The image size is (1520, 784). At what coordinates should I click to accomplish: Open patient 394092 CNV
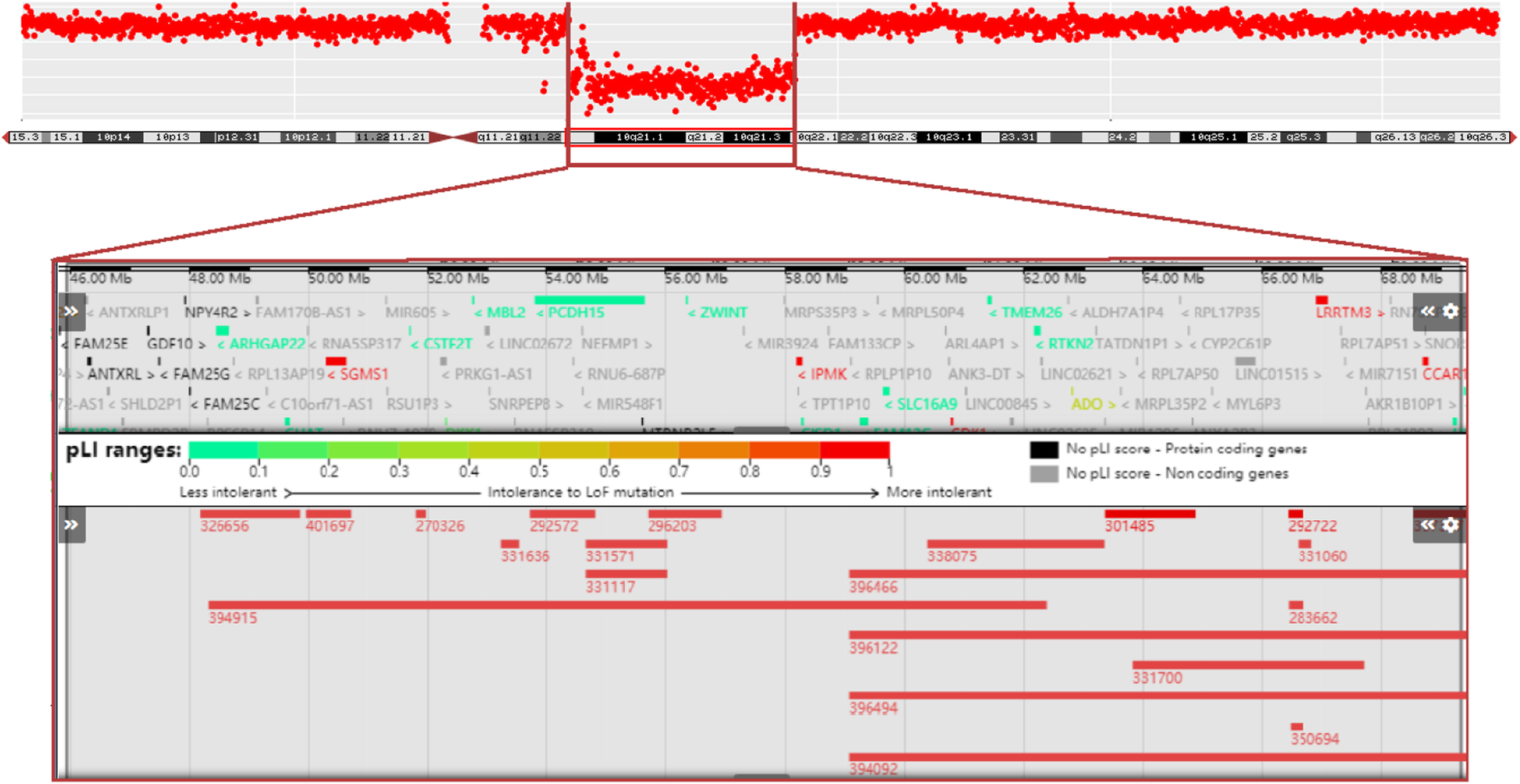(1158, 757)
